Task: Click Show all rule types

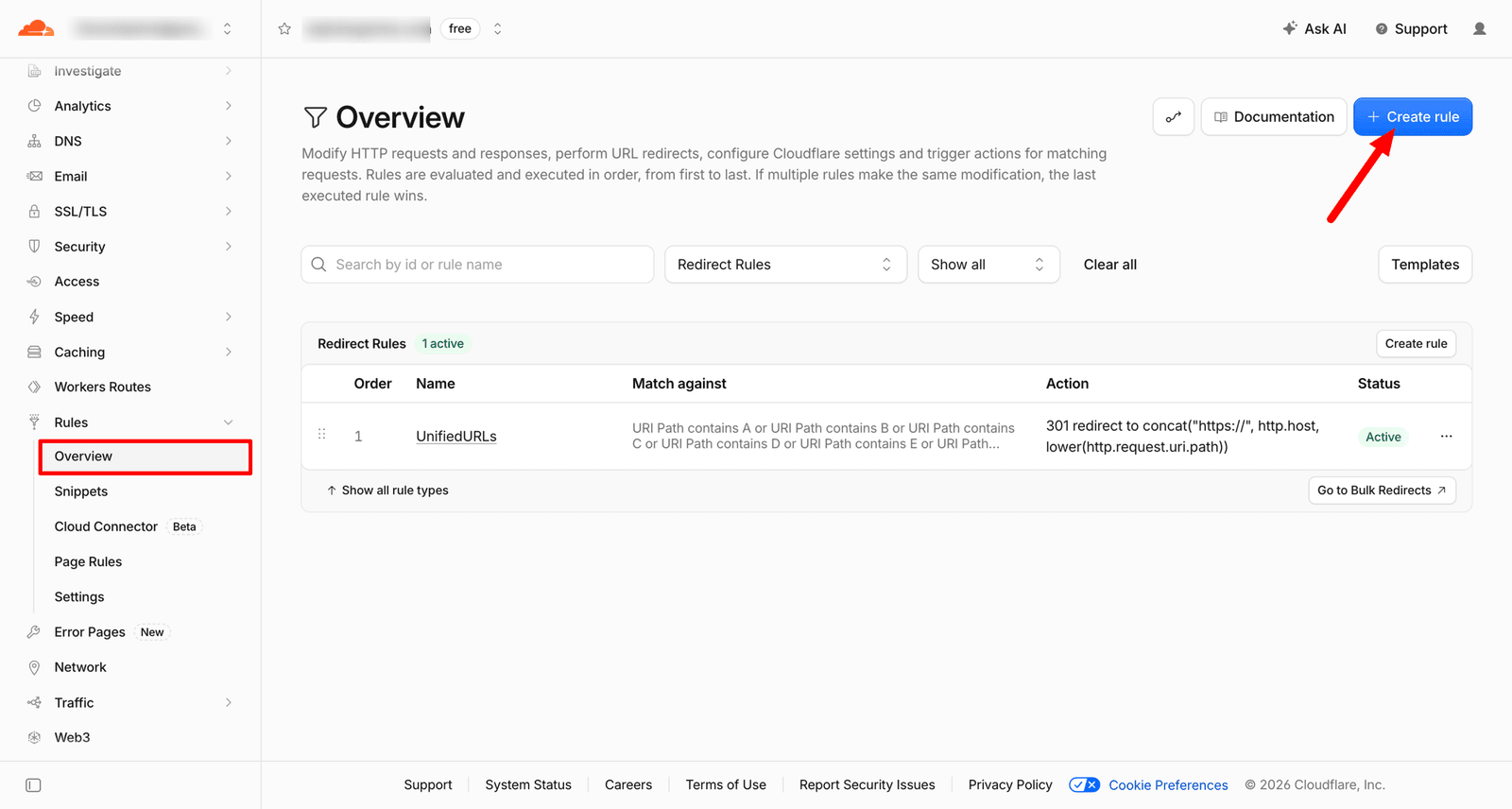Action: [387, 491]
